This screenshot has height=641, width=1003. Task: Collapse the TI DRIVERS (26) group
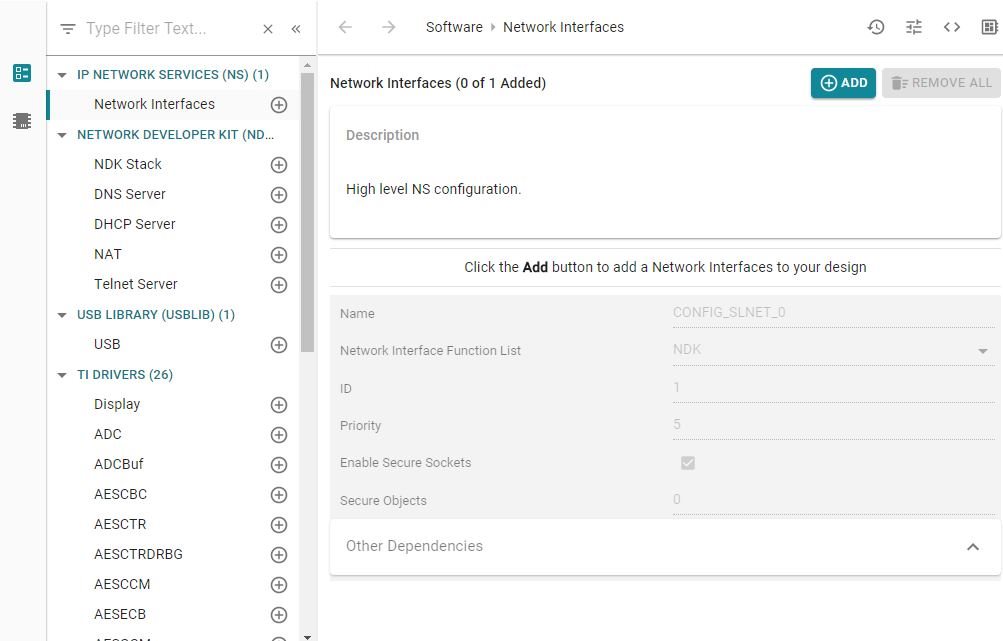coord(63,375)
